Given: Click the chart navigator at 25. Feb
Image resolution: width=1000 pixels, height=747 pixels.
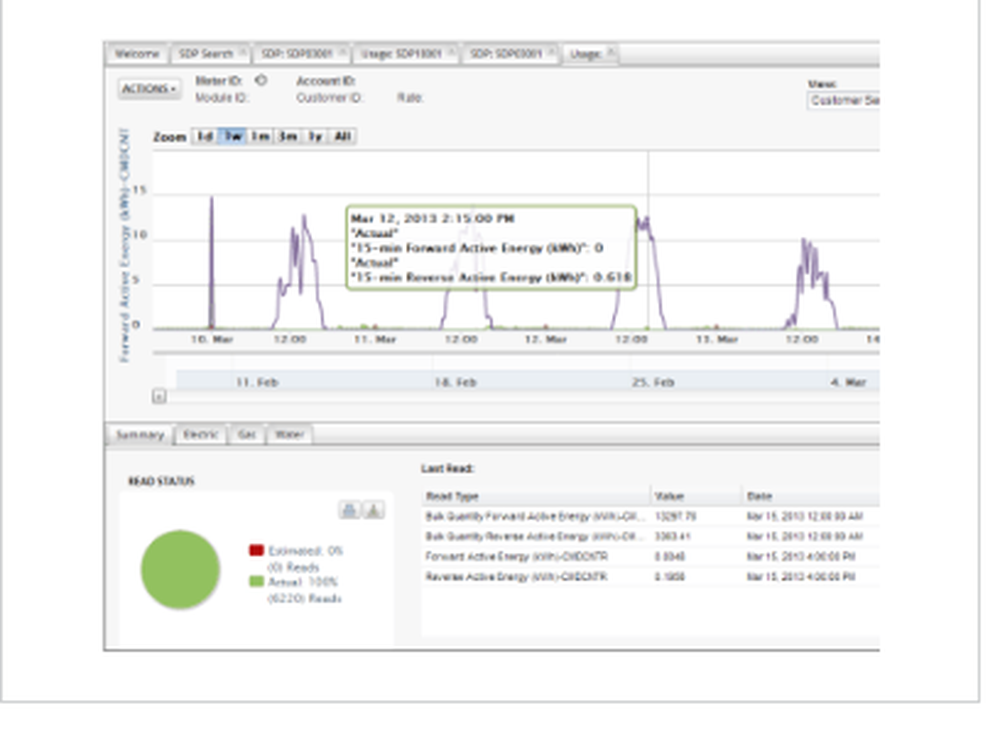Looking at the screenshot, I should coord(653,382).
